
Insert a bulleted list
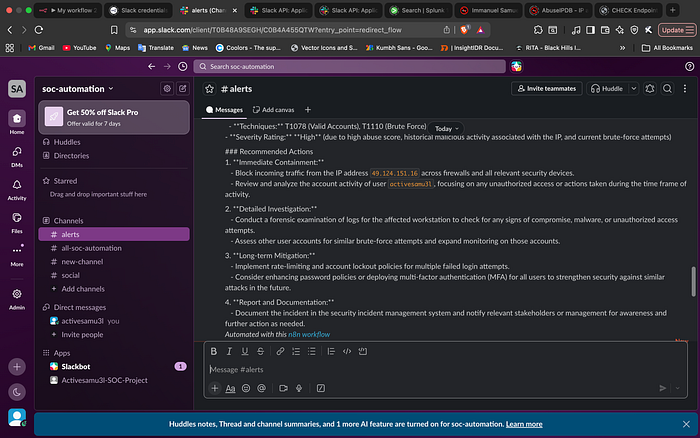click(311, 351)
